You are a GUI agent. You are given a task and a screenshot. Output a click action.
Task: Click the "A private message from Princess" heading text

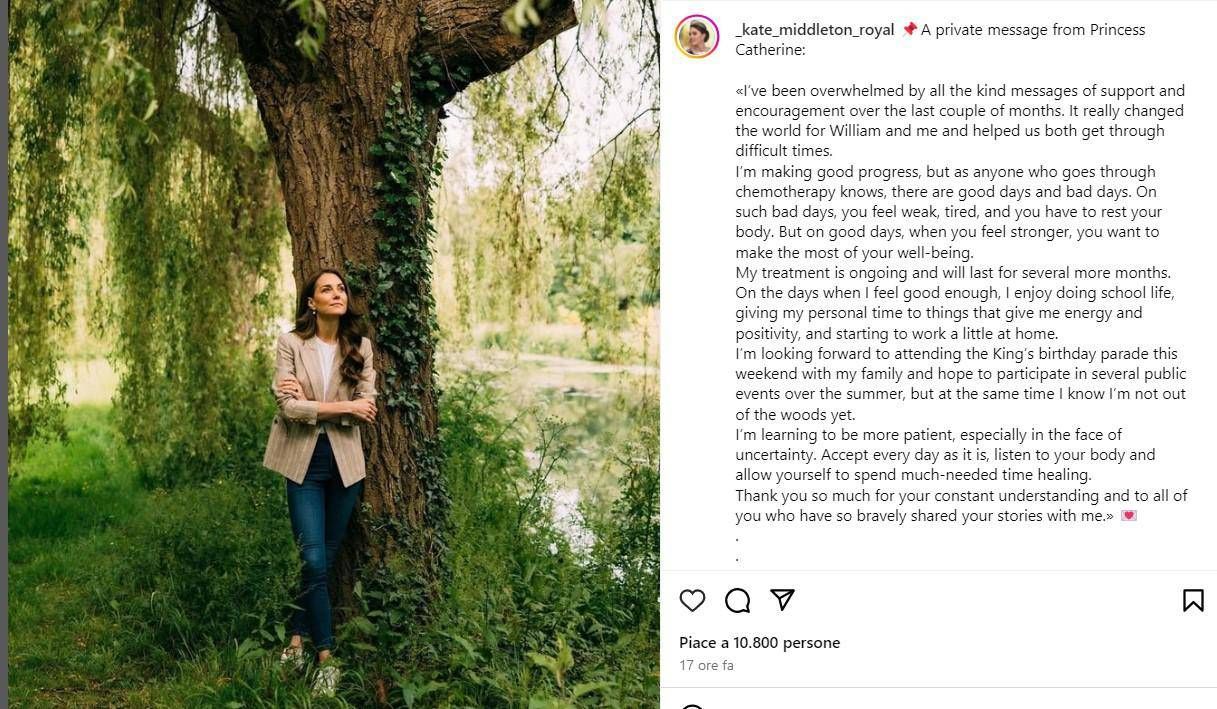click(1033, 30)
